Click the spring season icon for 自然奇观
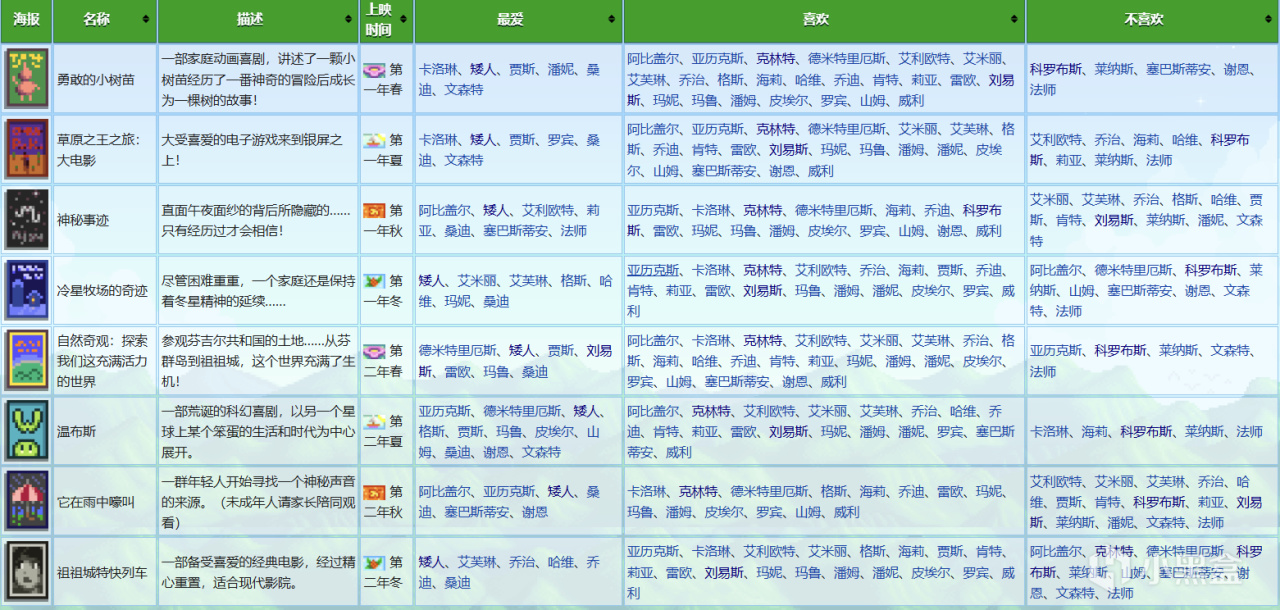This screenshot has height=610, width=1280. point(374,351)
